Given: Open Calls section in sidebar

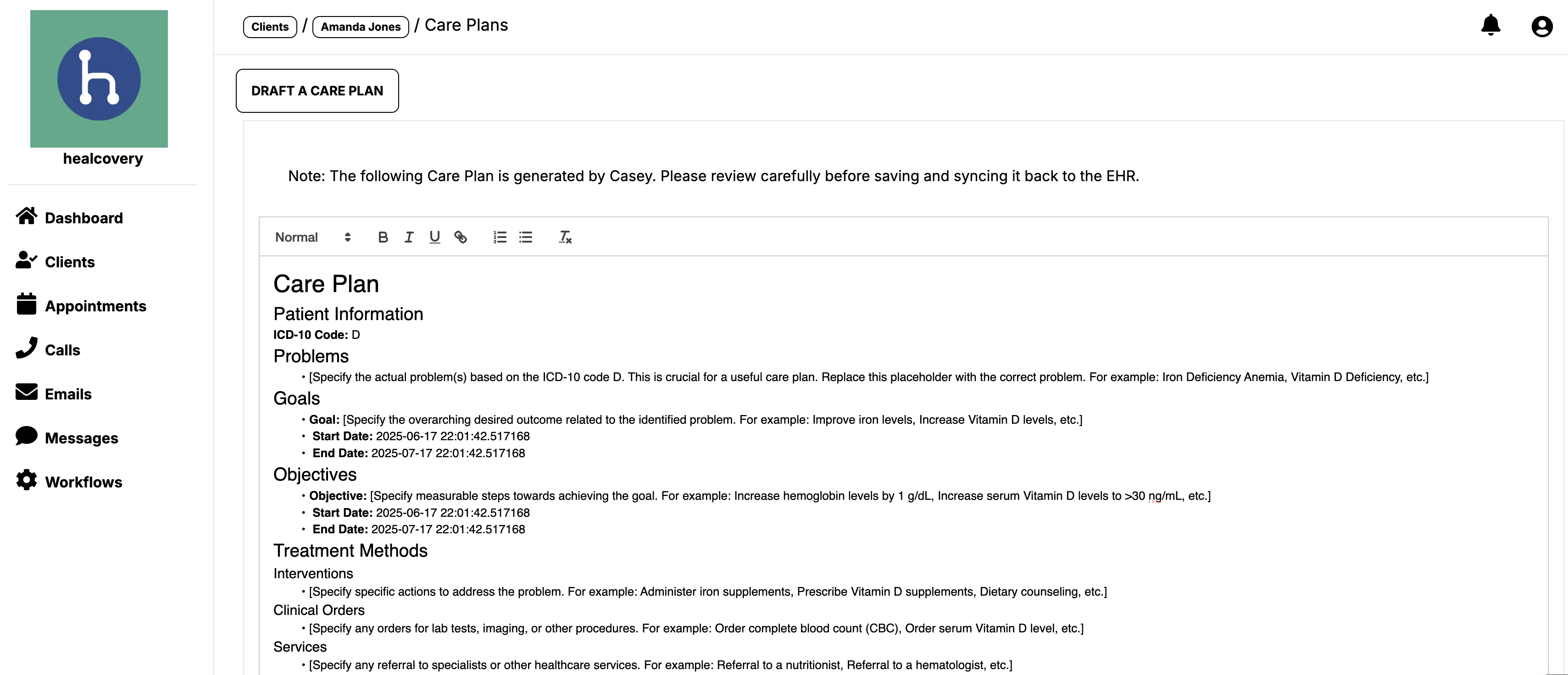Looking at the screenshot, I should tap(48, 349).
